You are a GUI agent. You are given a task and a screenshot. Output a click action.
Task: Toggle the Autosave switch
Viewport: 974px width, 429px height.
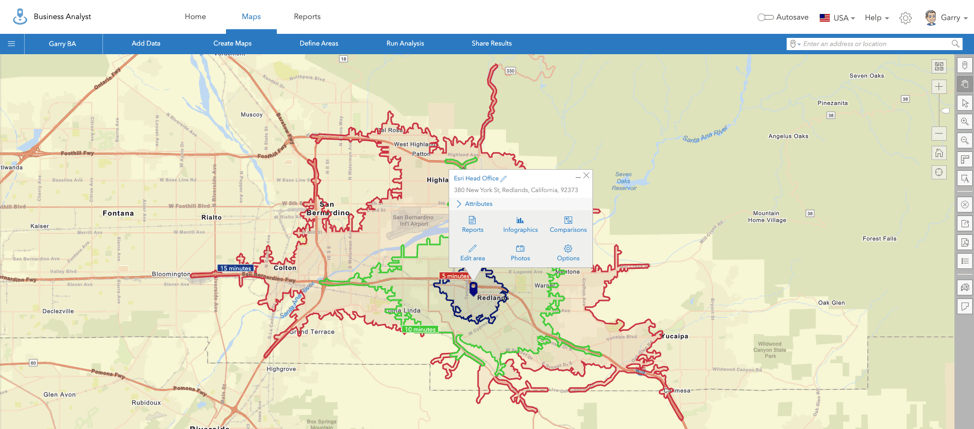click(765, 17)
